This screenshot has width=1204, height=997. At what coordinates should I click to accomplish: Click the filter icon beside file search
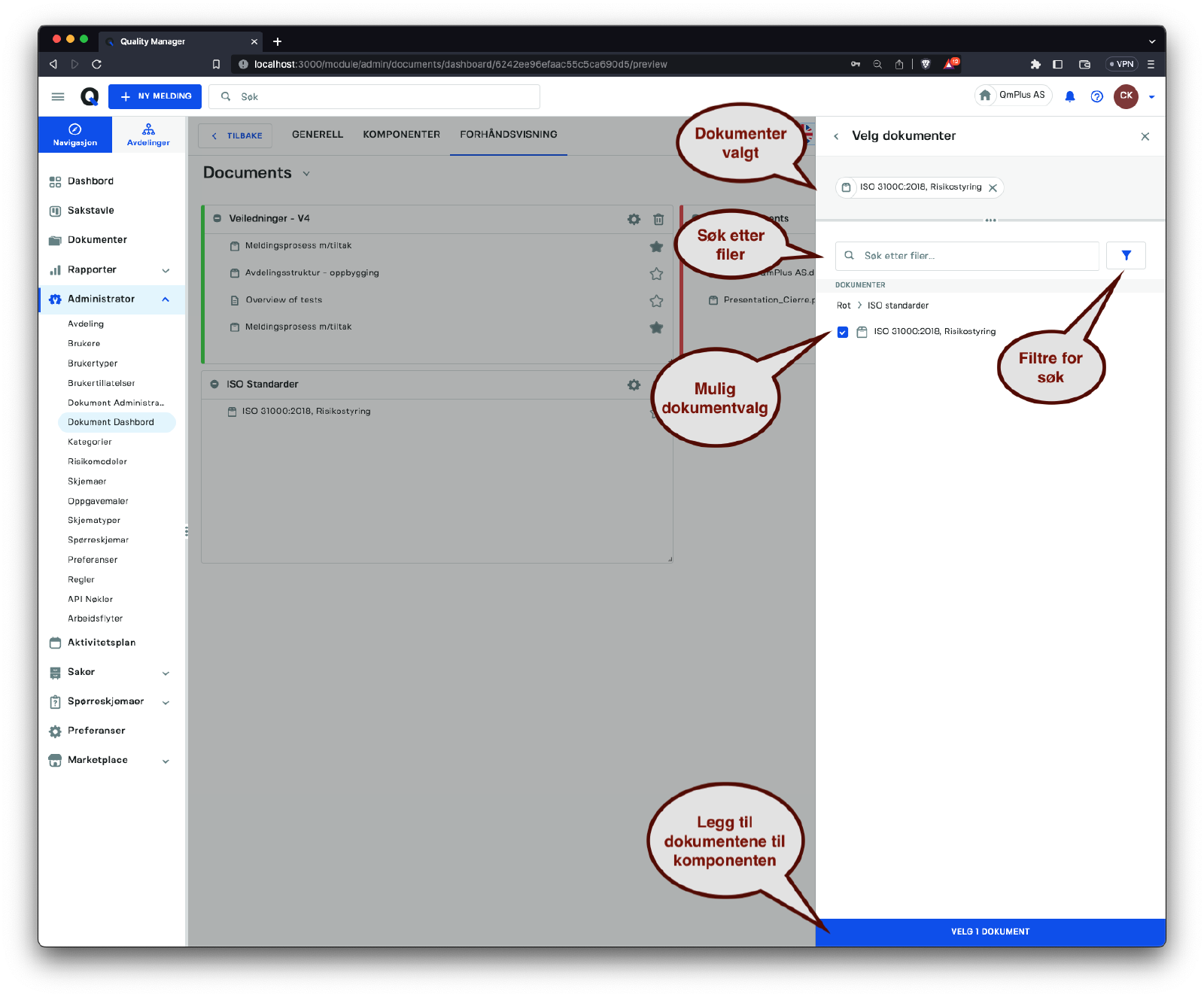(x=1126, y=256)
